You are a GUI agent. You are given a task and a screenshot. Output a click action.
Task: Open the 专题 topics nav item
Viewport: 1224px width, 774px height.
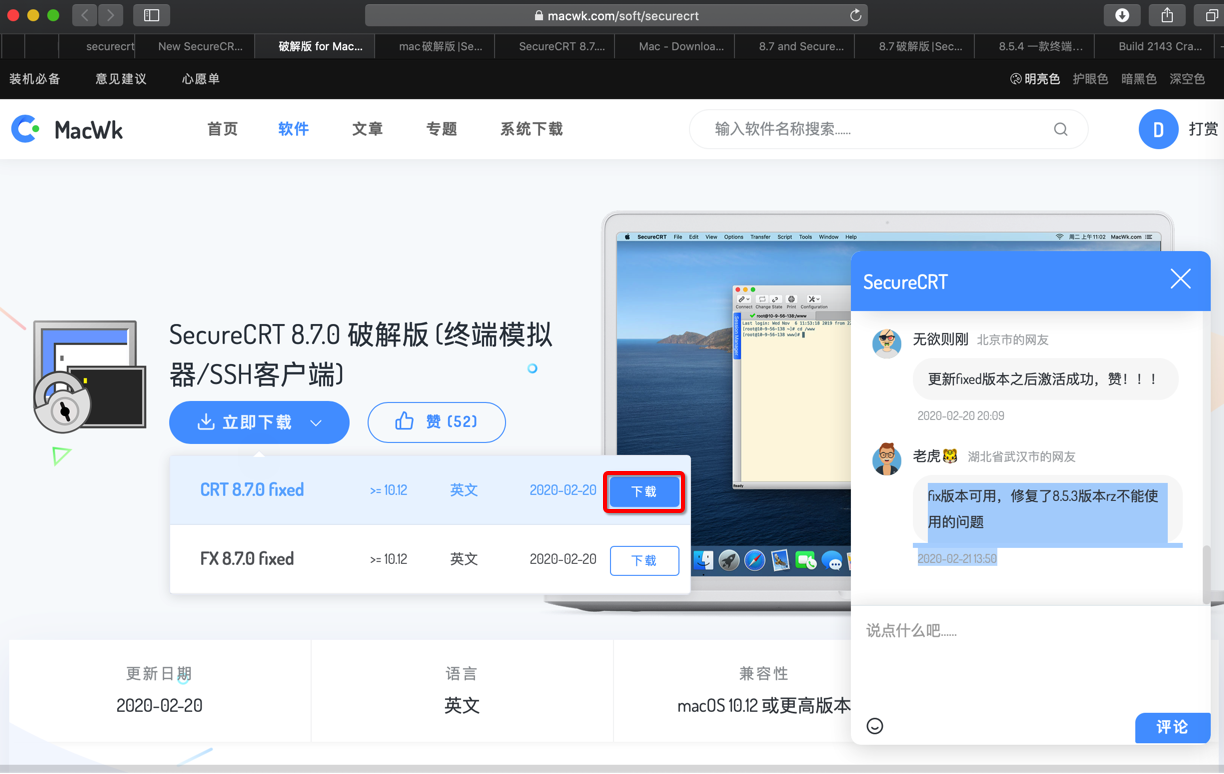pos(441,129)
